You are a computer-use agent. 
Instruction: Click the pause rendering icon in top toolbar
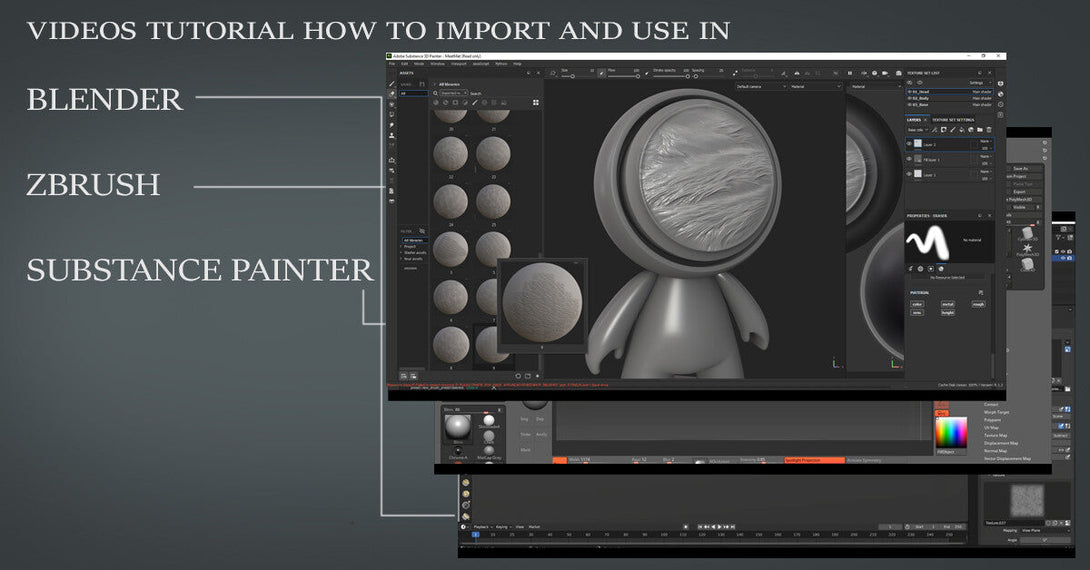pyautogui.click(x=849, y=73)
